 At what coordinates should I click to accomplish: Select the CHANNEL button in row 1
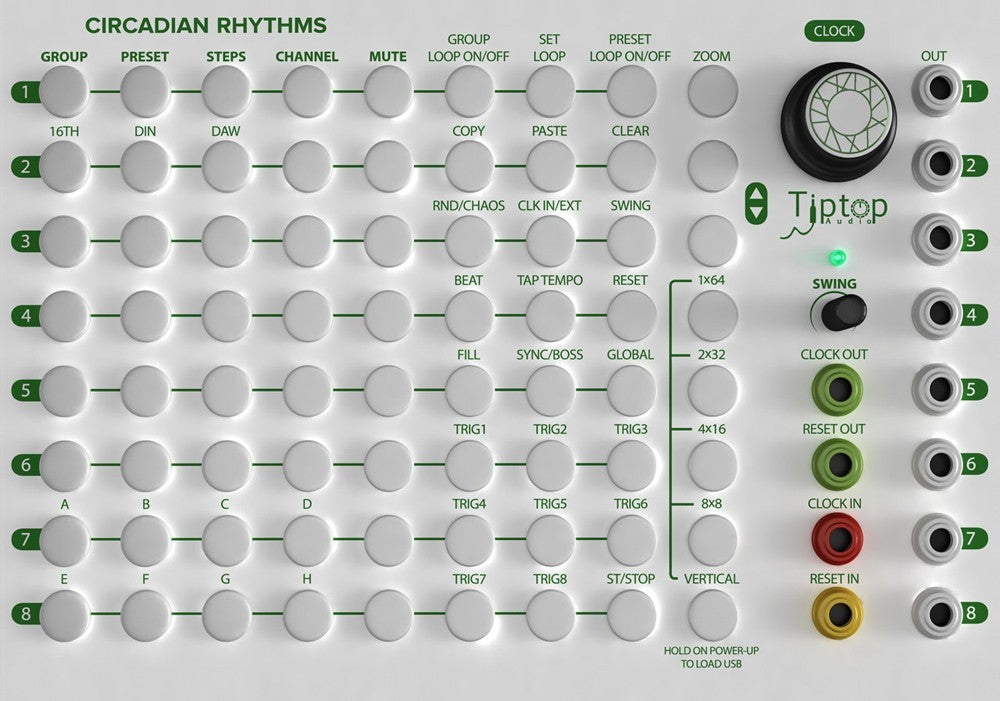[307, 91]
